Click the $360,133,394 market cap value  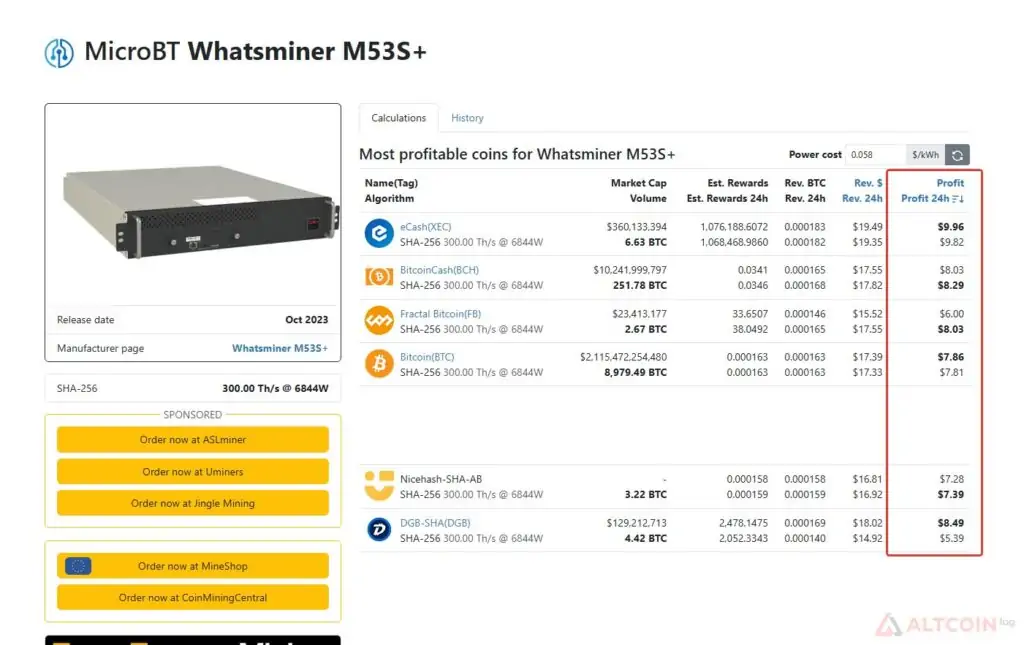(x=637, y=227)
